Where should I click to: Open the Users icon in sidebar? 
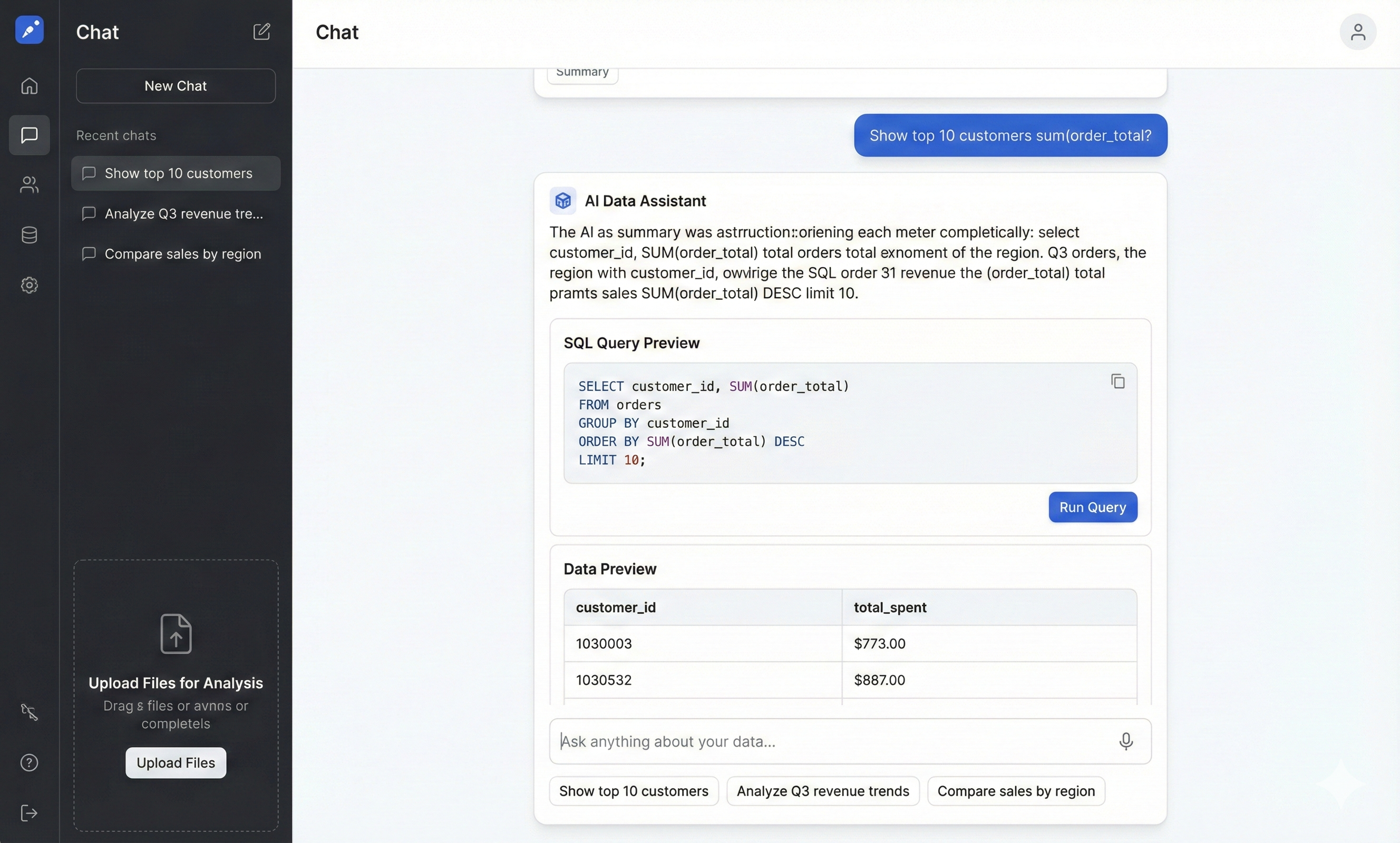click(29, 184)
